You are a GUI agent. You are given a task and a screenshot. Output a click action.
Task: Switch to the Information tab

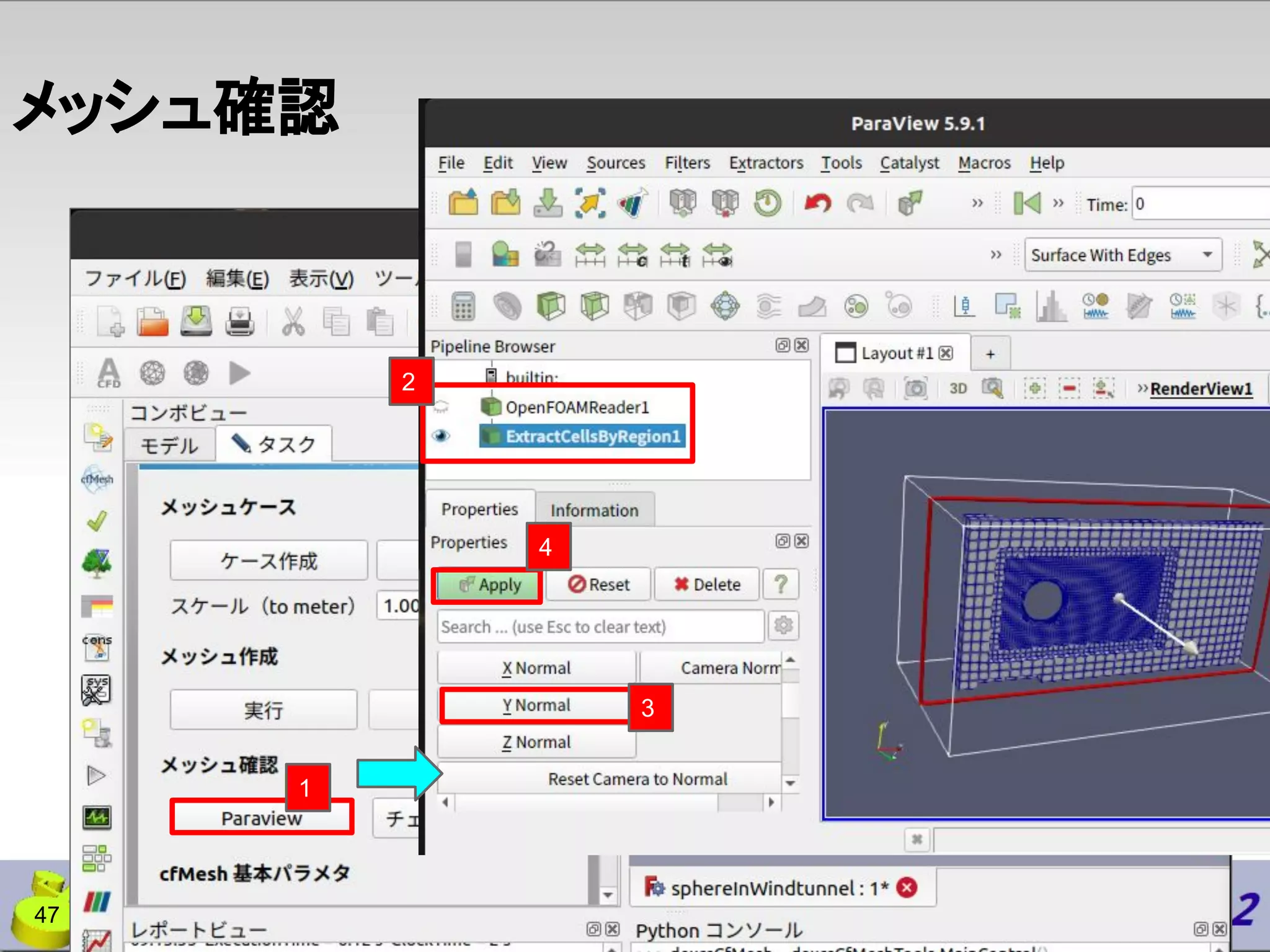click(x=594, y=510)
